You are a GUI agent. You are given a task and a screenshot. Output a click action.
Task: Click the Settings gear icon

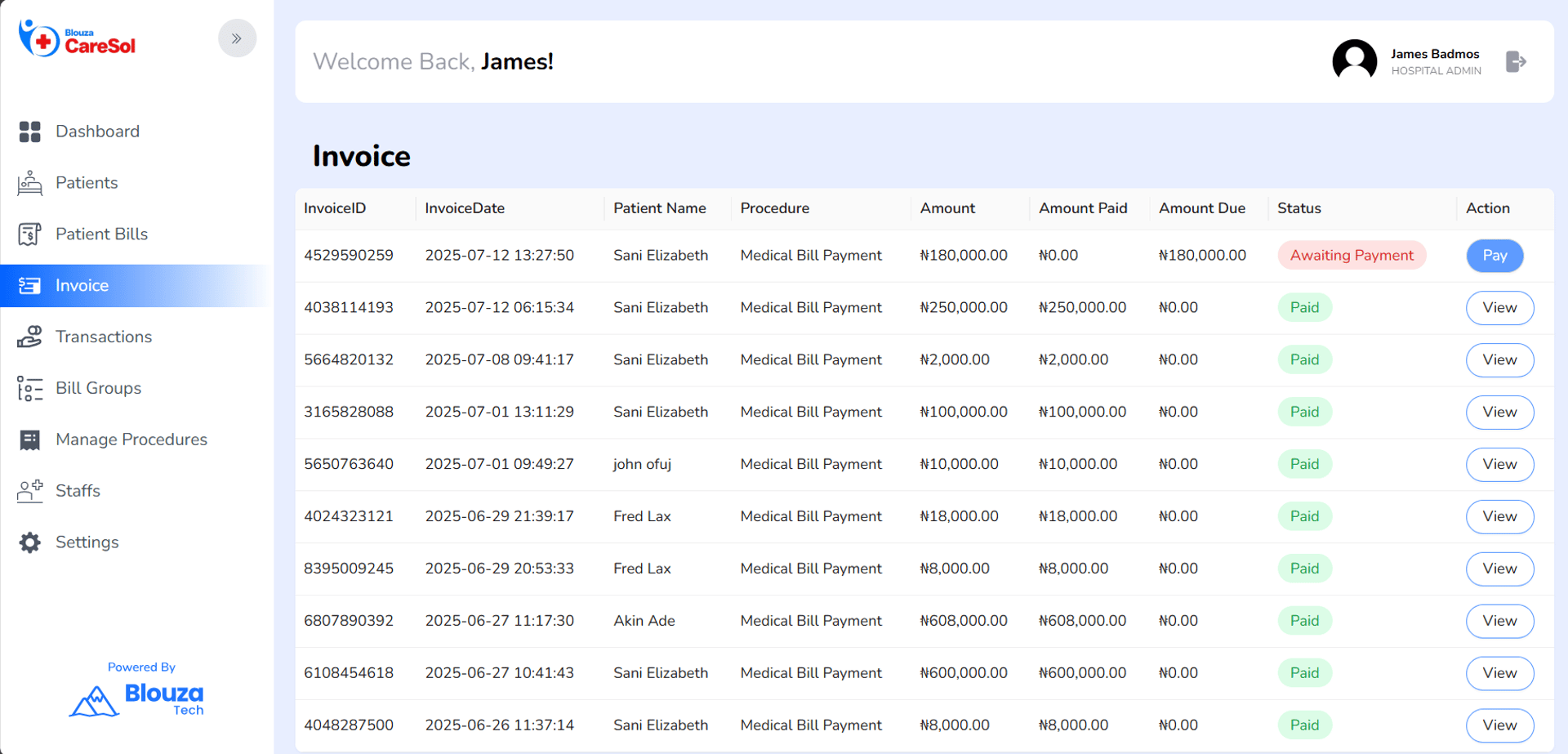[x=30, y=542]
